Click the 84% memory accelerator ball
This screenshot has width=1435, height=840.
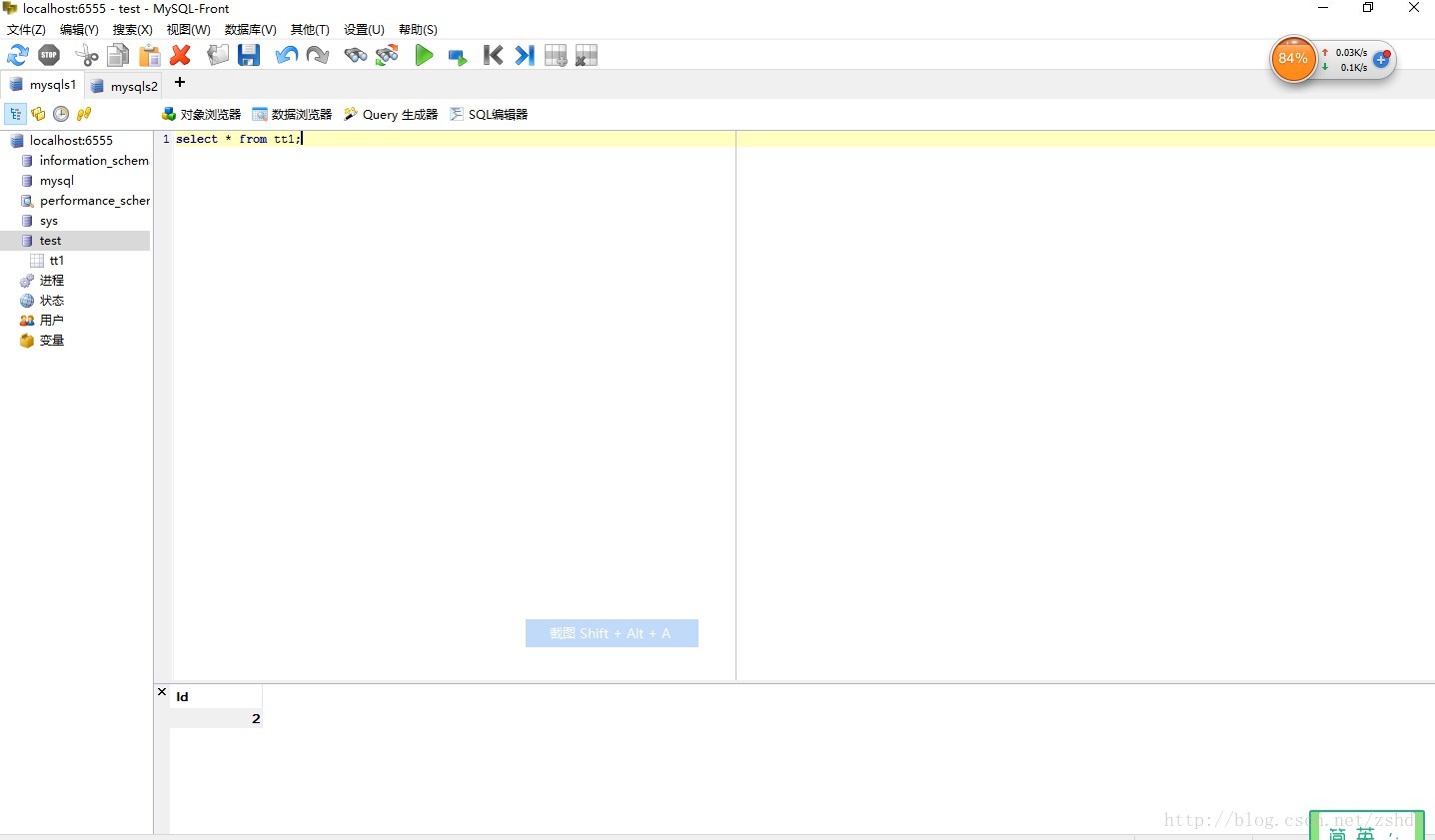click(1293, 59)
